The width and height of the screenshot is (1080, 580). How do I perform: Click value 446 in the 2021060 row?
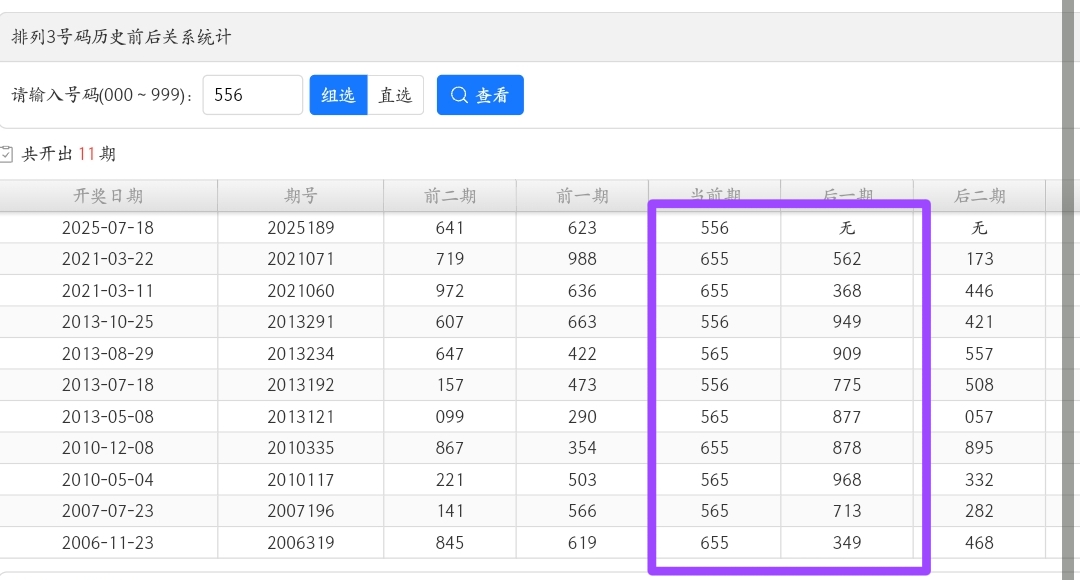(979, 291)
